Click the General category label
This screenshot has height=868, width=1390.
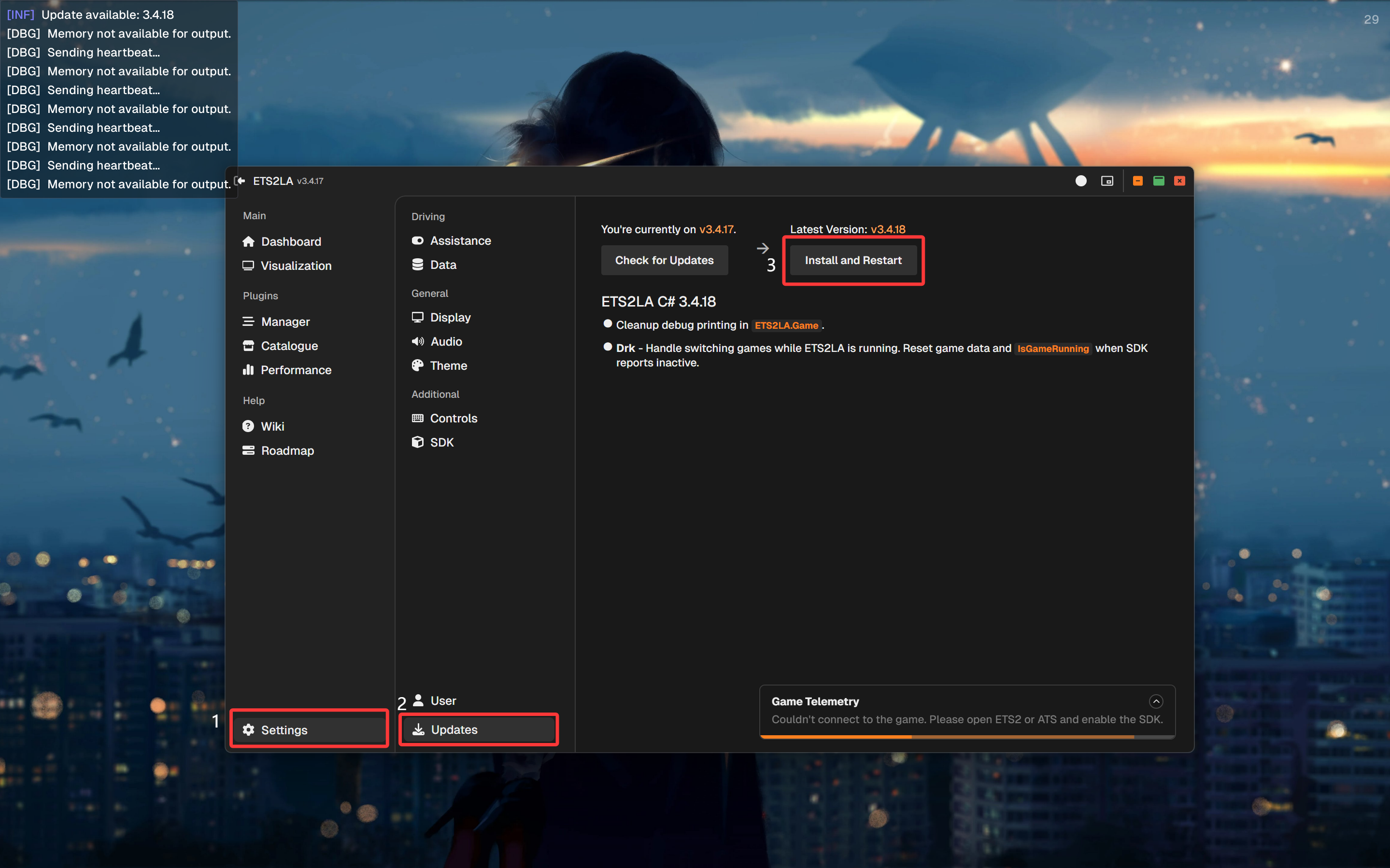(429, 294)
